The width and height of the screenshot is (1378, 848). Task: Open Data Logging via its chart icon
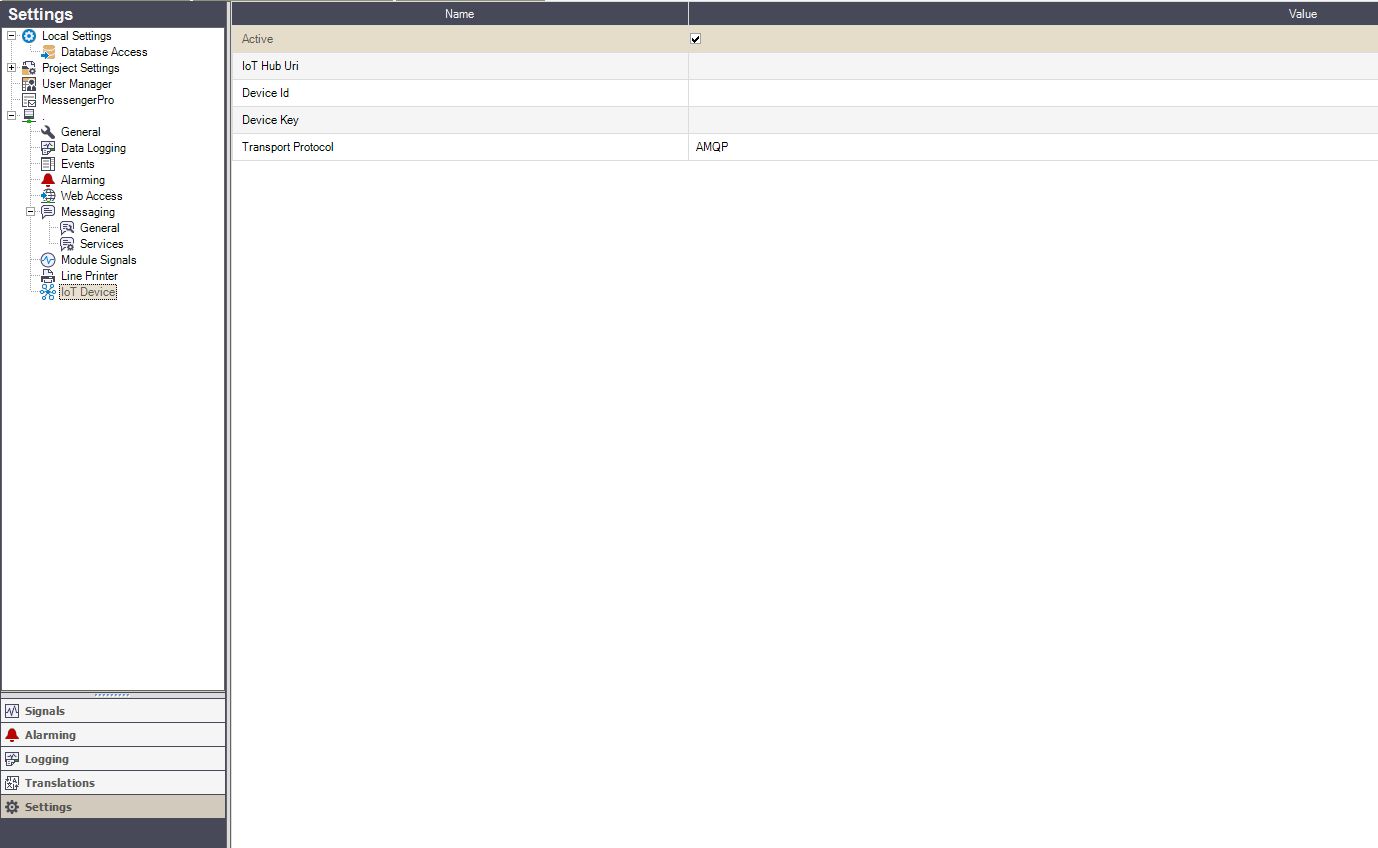[48, 148]
